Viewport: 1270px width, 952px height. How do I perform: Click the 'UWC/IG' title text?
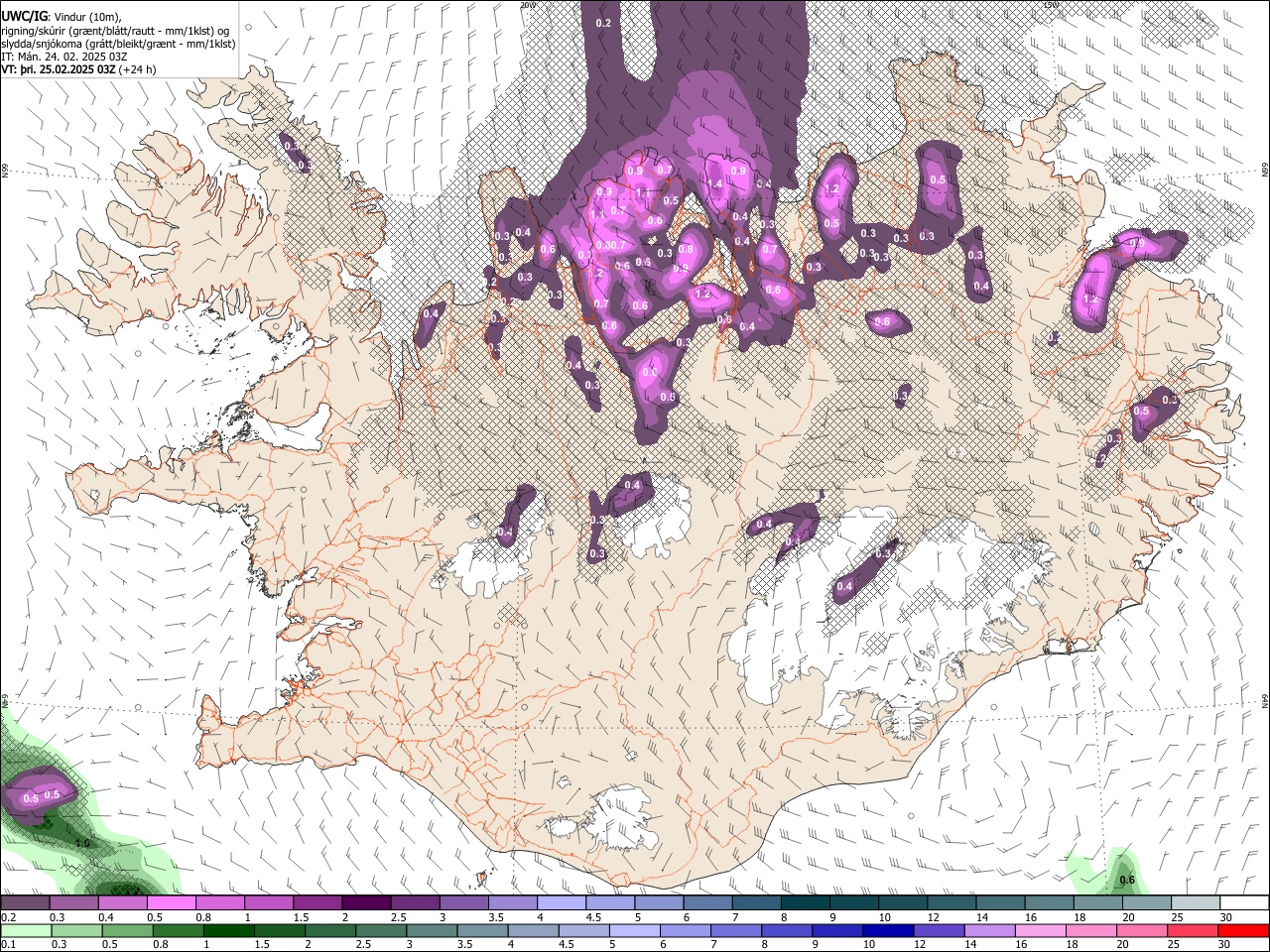tap(23, 16)
